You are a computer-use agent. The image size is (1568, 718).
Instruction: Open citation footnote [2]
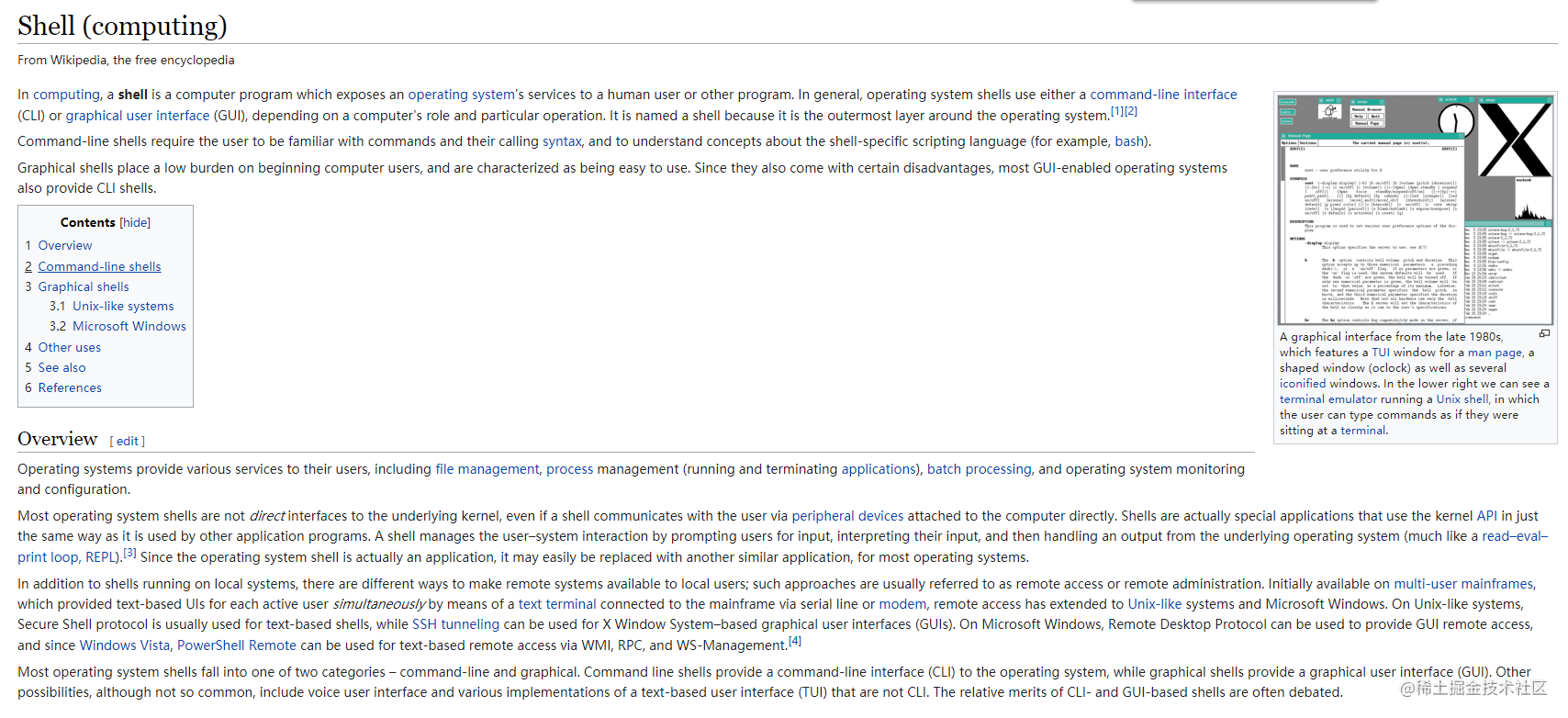(1131, 111)
